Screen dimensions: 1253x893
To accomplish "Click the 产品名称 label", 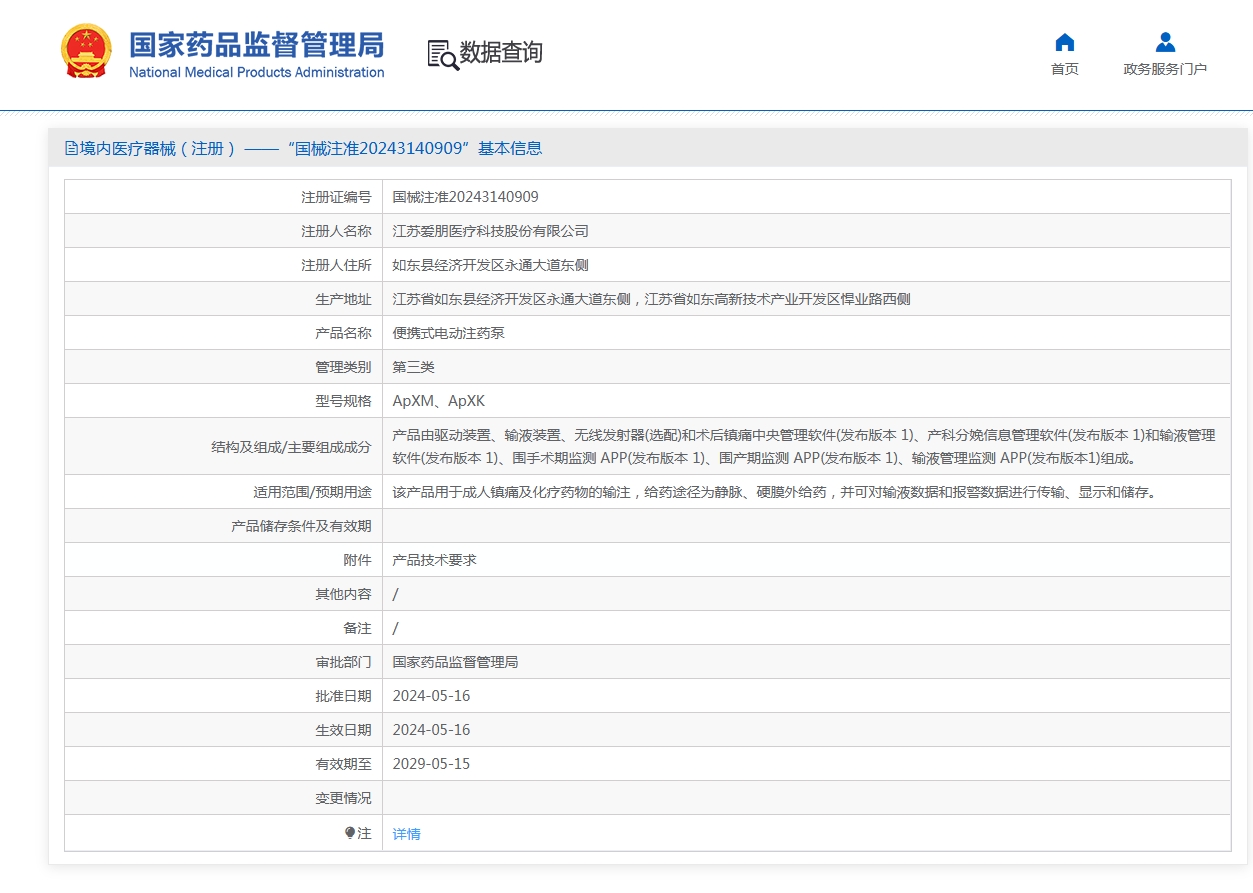I will point(343,333).
